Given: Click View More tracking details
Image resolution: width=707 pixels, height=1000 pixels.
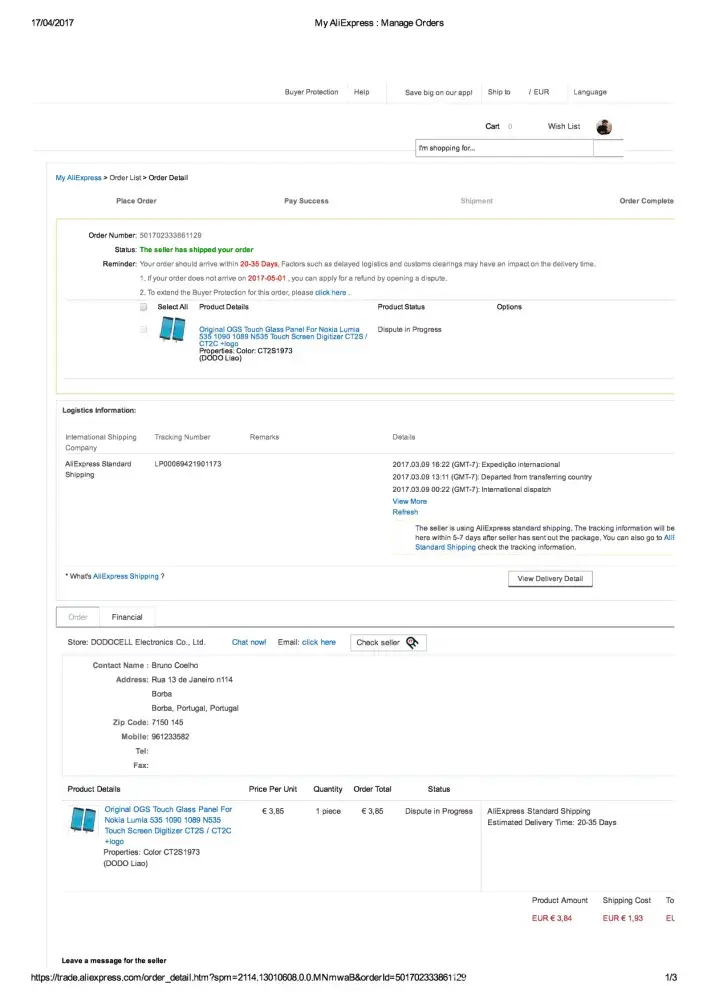Looking at the screenshot, I should tap(409, 501).
